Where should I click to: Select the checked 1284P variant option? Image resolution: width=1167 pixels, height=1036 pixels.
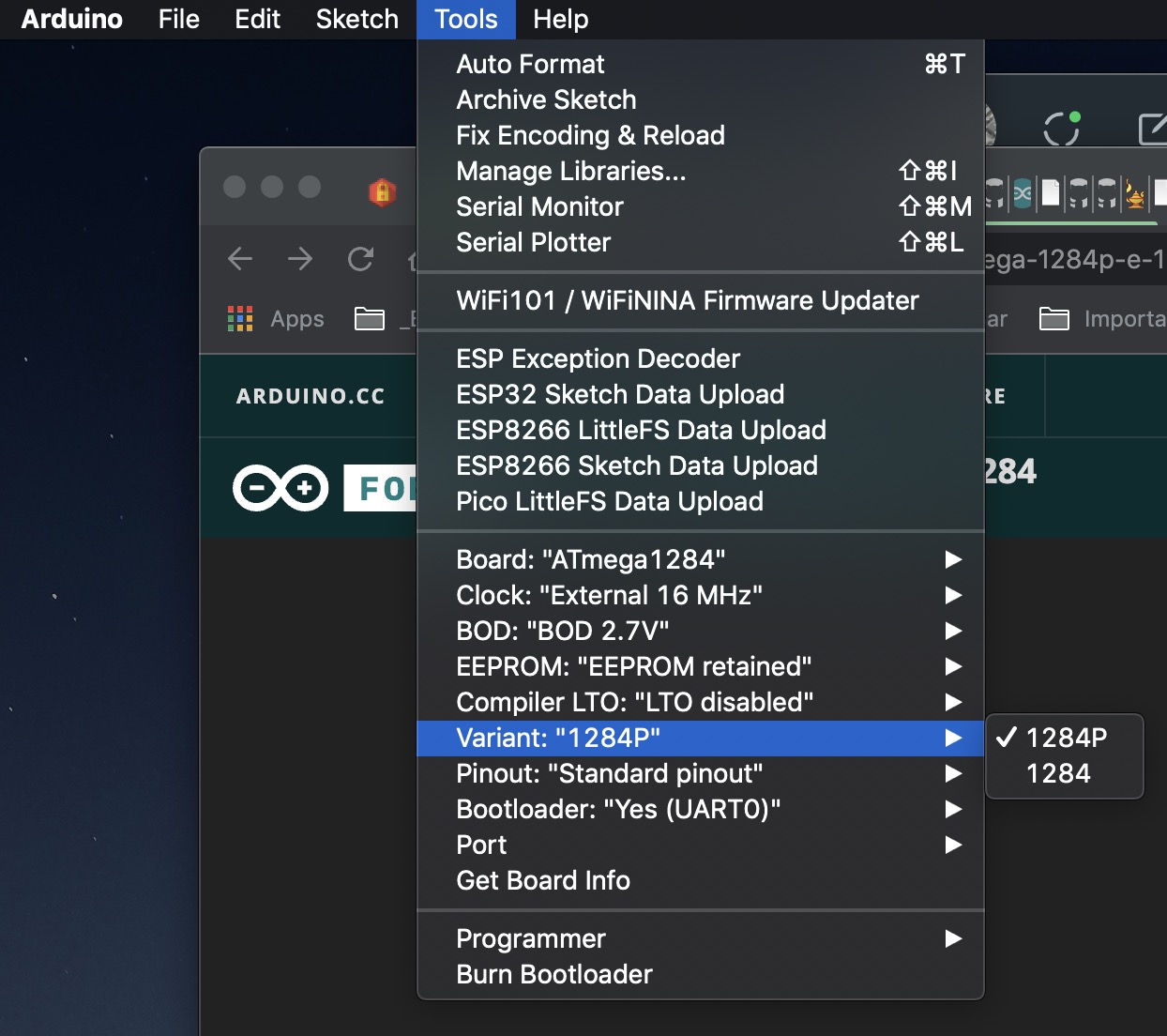(x=1065, y=738)
